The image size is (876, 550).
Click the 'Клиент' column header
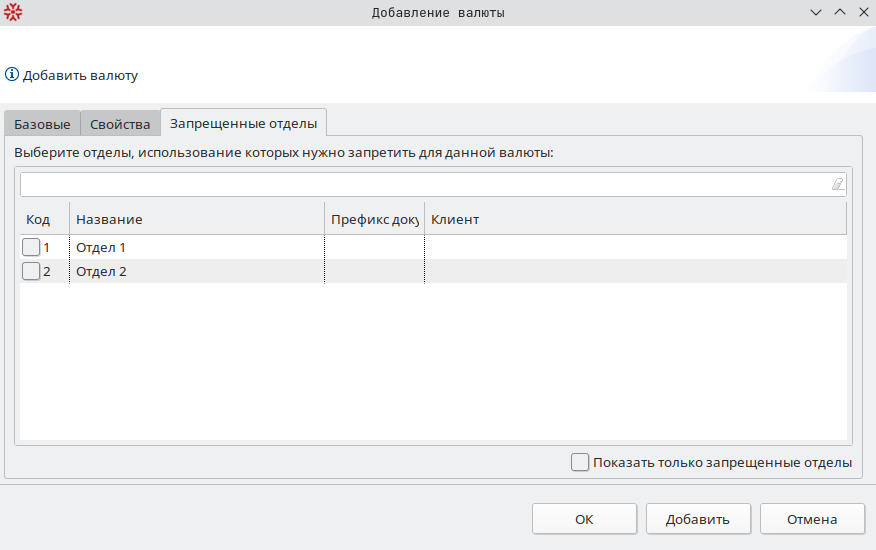coord(634,219)
